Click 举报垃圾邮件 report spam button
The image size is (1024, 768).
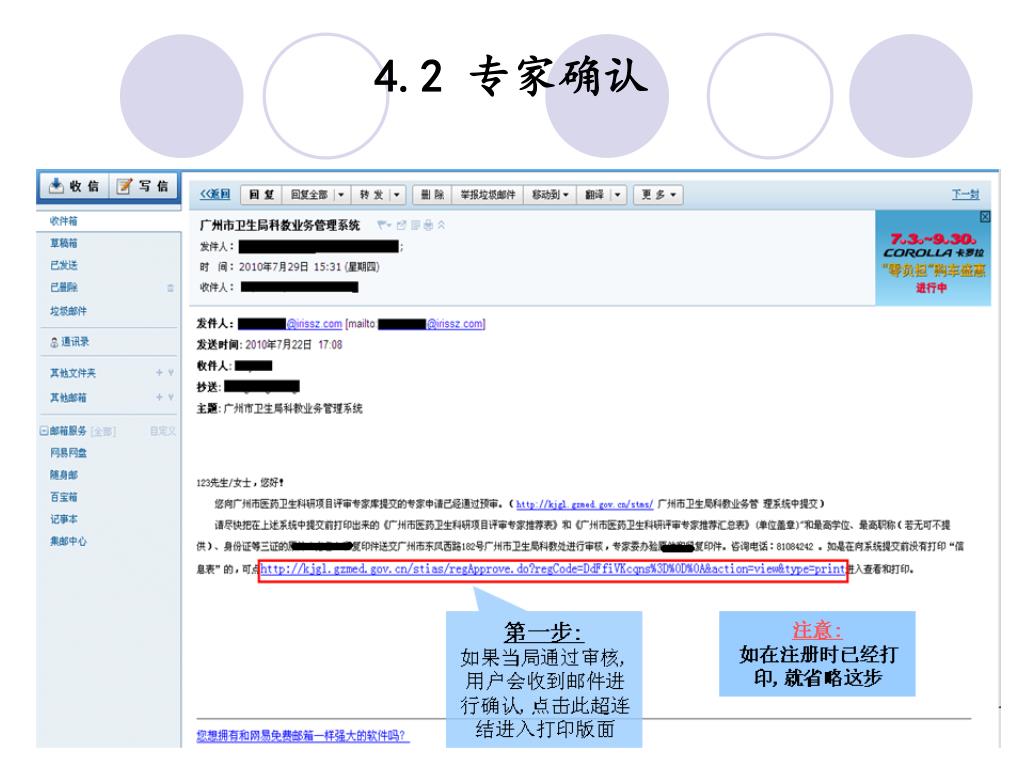point(488,195)
